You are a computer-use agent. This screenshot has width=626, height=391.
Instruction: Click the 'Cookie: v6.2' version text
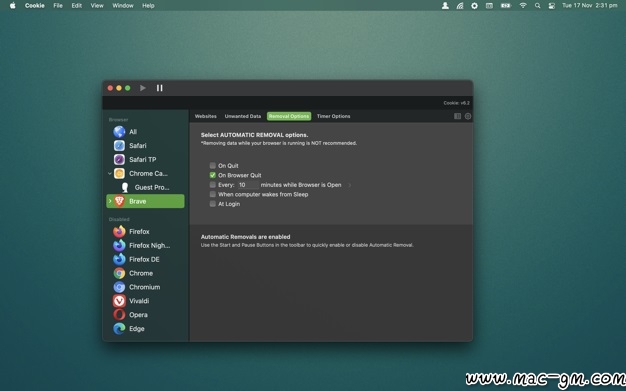point(456,103)
